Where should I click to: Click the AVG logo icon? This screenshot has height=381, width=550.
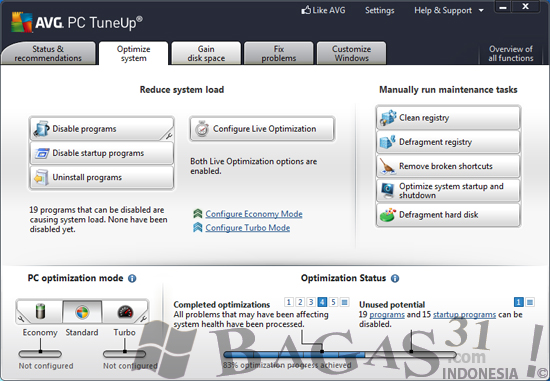[21, 22]
